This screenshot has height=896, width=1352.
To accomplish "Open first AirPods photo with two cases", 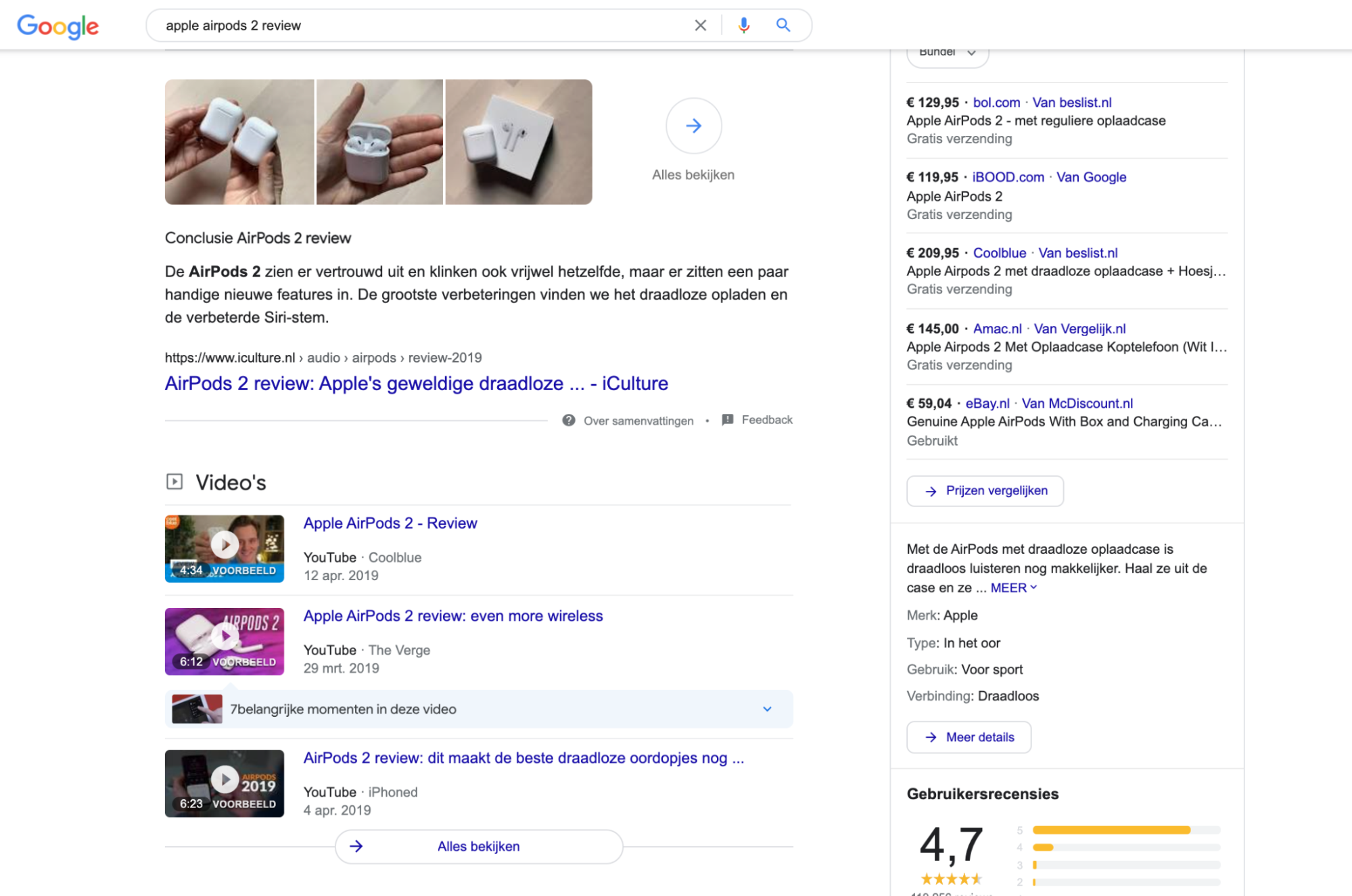I will [239, 142].
